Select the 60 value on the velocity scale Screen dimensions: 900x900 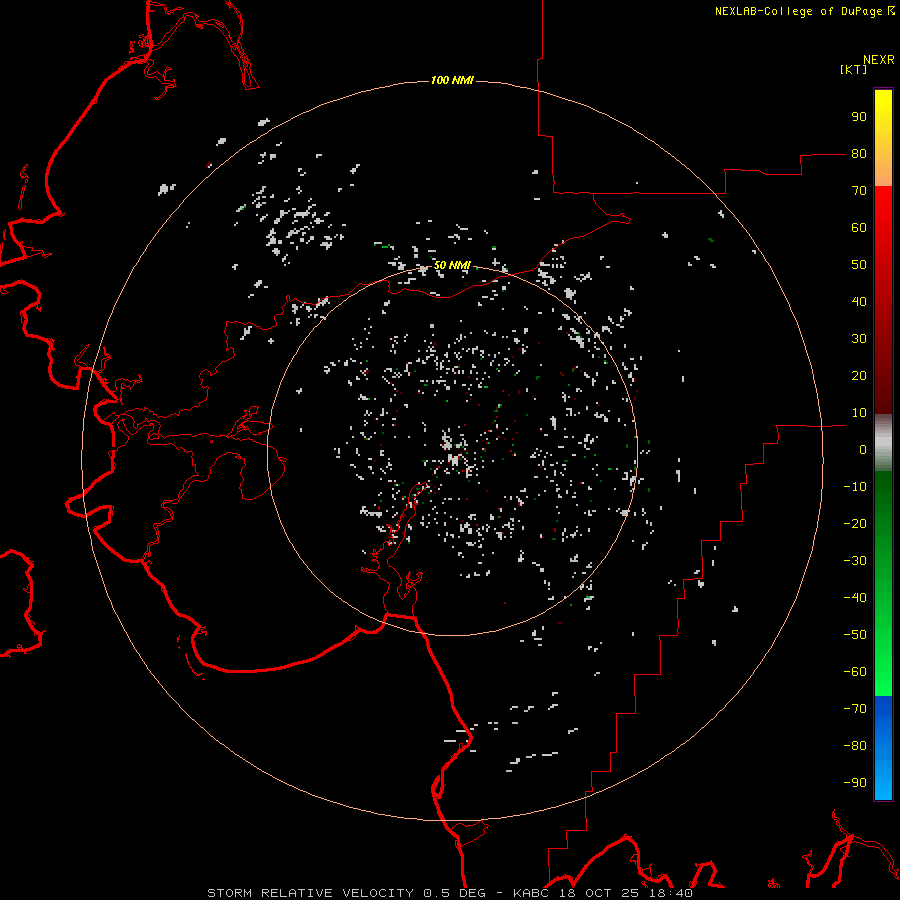click(x=859, y=228)
